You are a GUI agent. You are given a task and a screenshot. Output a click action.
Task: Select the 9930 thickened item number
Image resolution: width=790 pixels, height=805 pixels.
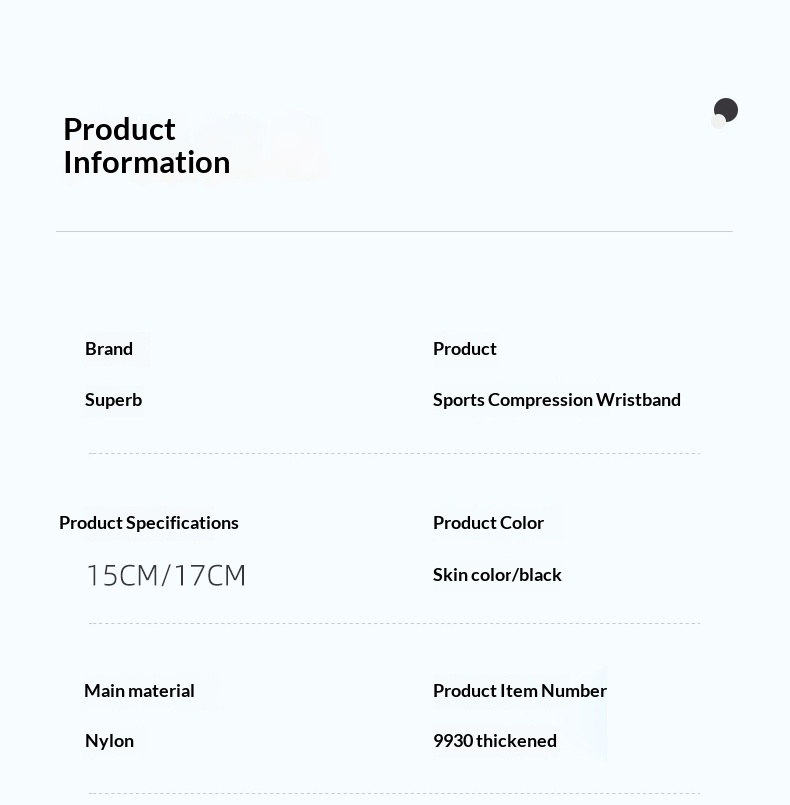495,741
